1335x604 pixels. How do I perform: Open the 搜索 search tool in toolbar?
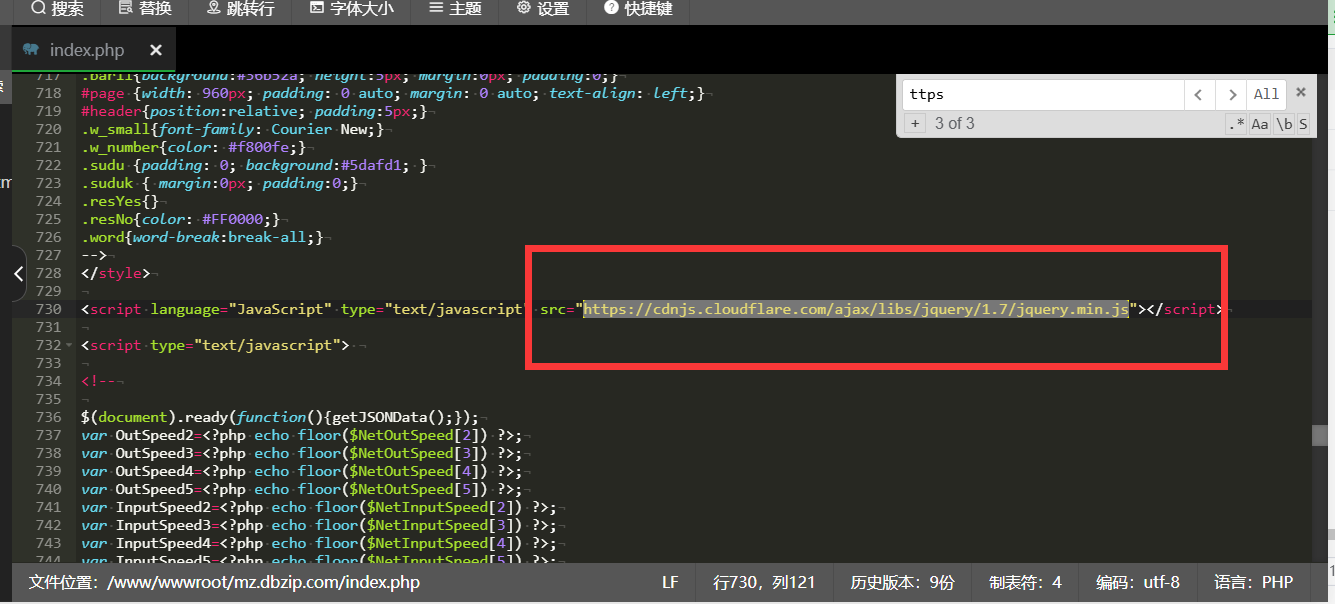(57, 9)
